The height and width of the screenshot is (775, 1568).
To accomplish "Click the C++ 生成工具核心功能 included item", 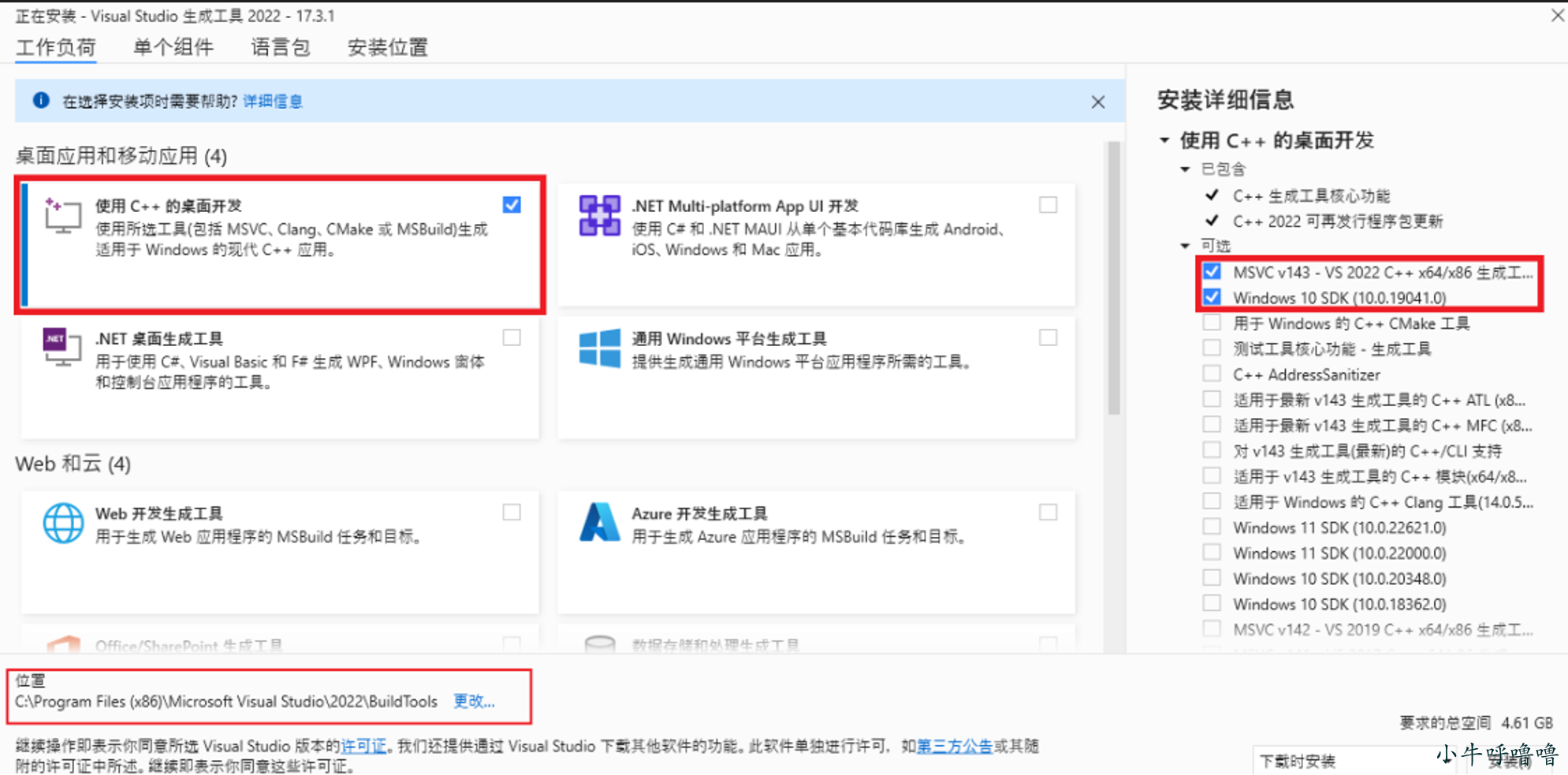I will [x=1311, y=196].
